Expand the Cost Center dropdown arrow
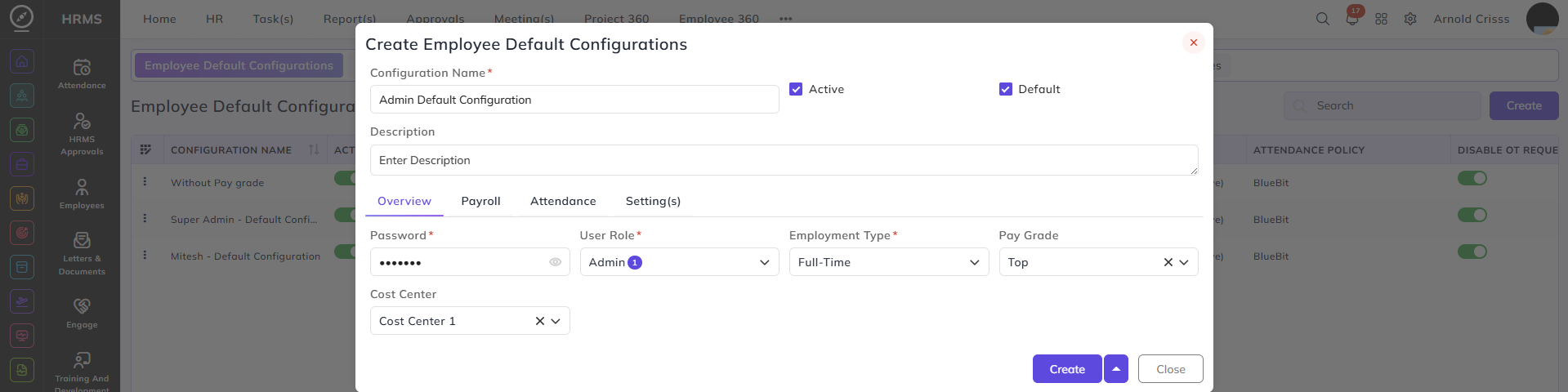Screen dimensions: 1568x392 coord(556,321)
